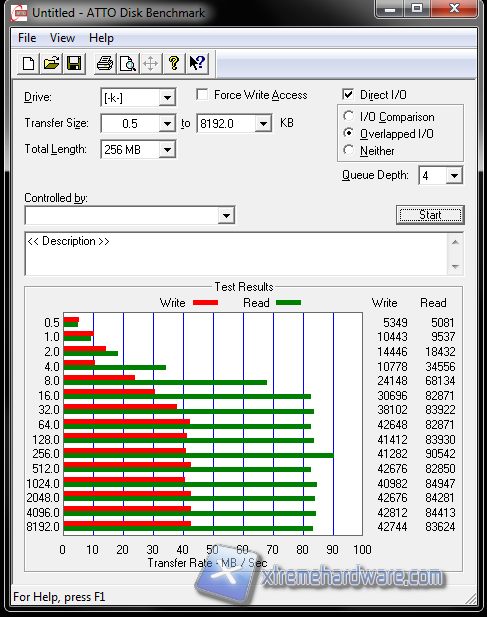Click the Save floppy disk icon
Image resolution: width=487 pixels, height=617 pixels.
[x=74, y=63]
